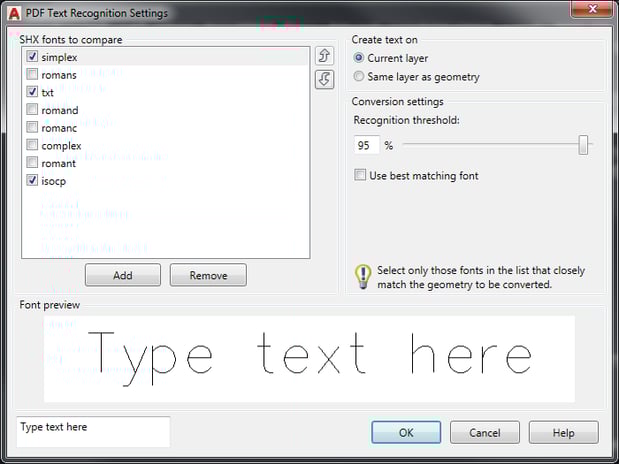
Task: Click the lightbulb tip icon
Action: click(x=363, y=277)
